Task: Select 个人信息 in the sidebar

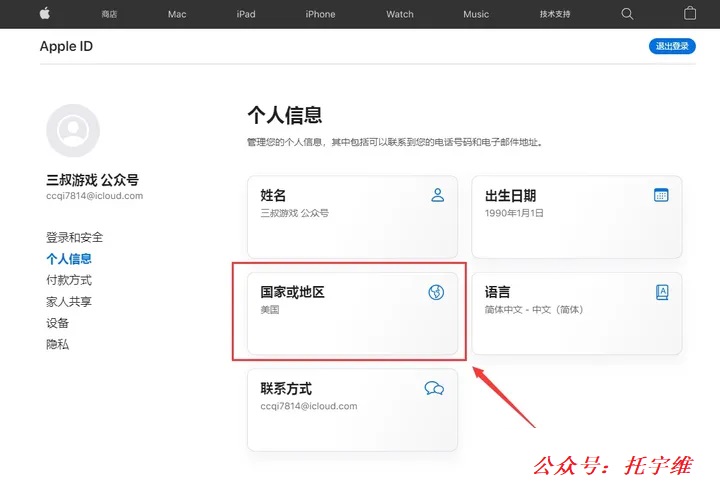Action: (x=69, y=259)
